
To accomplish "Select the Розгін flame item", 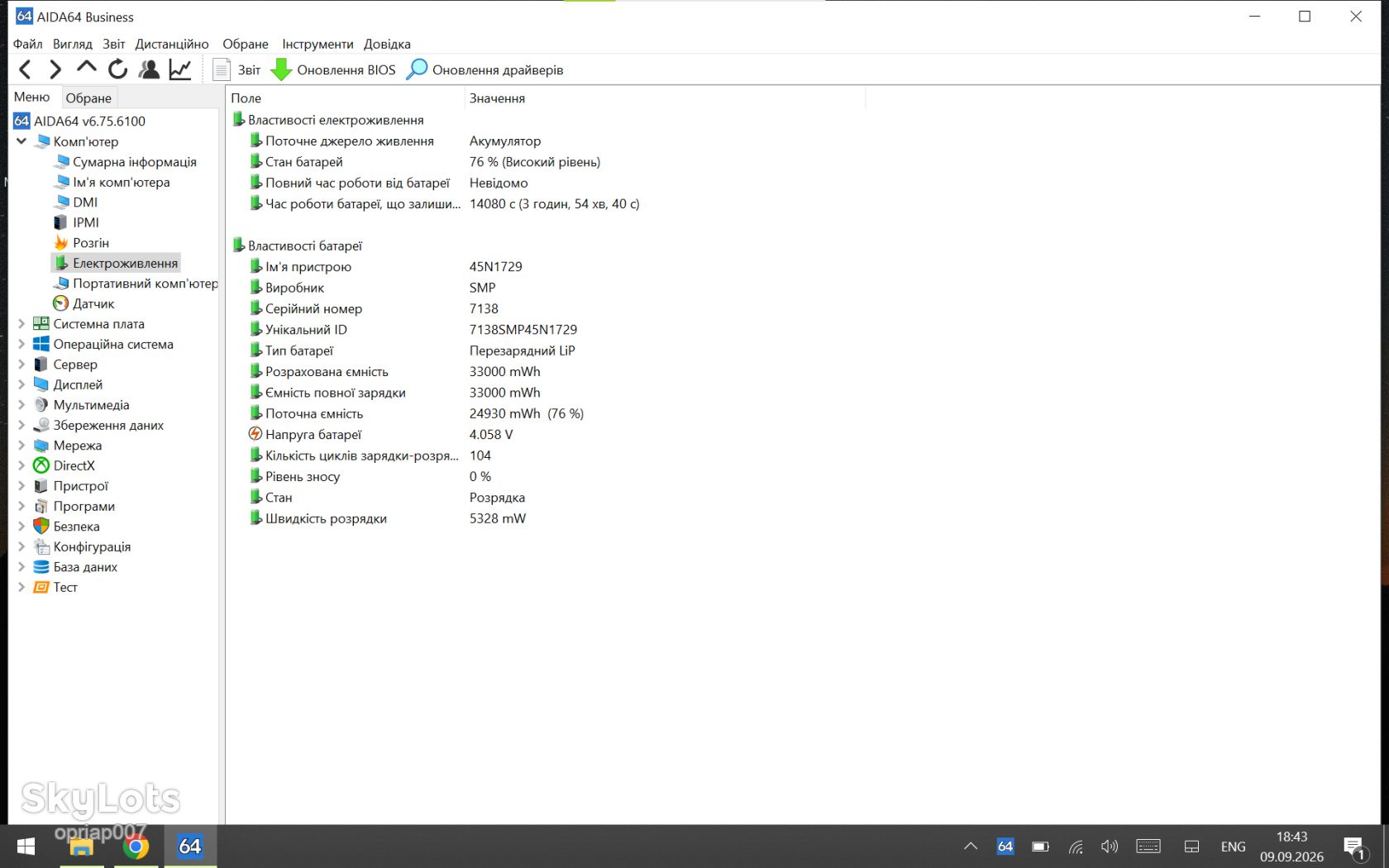I will 81,243.
